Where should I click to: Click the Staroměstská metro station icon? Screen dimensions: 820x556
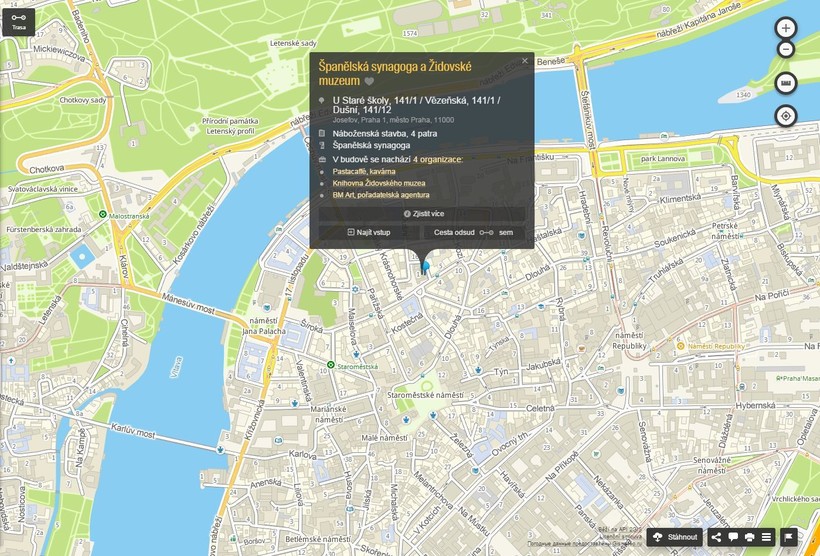pos(331,366)
